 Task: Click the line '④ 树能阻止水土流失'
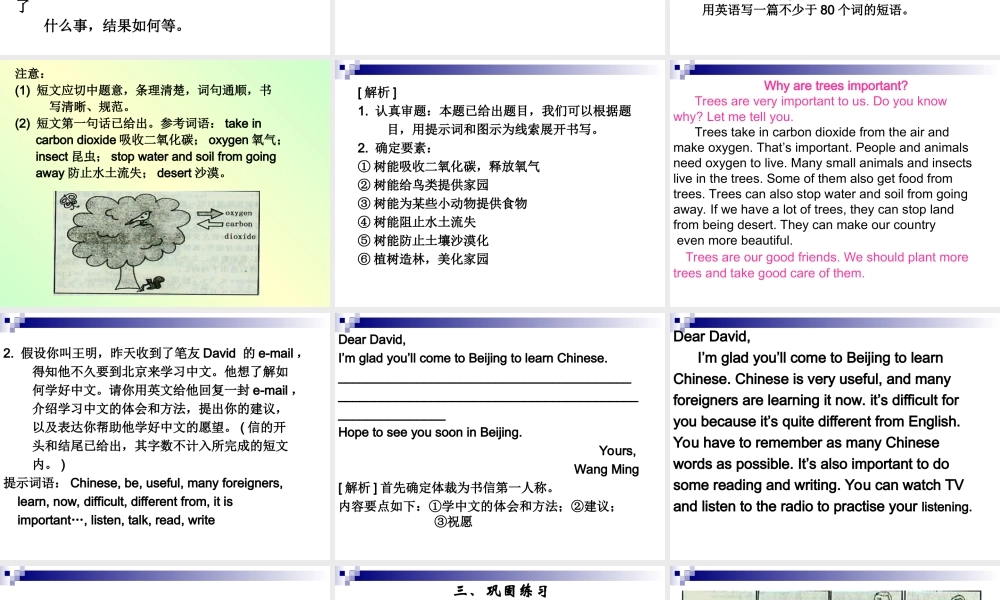pos(416,222)
